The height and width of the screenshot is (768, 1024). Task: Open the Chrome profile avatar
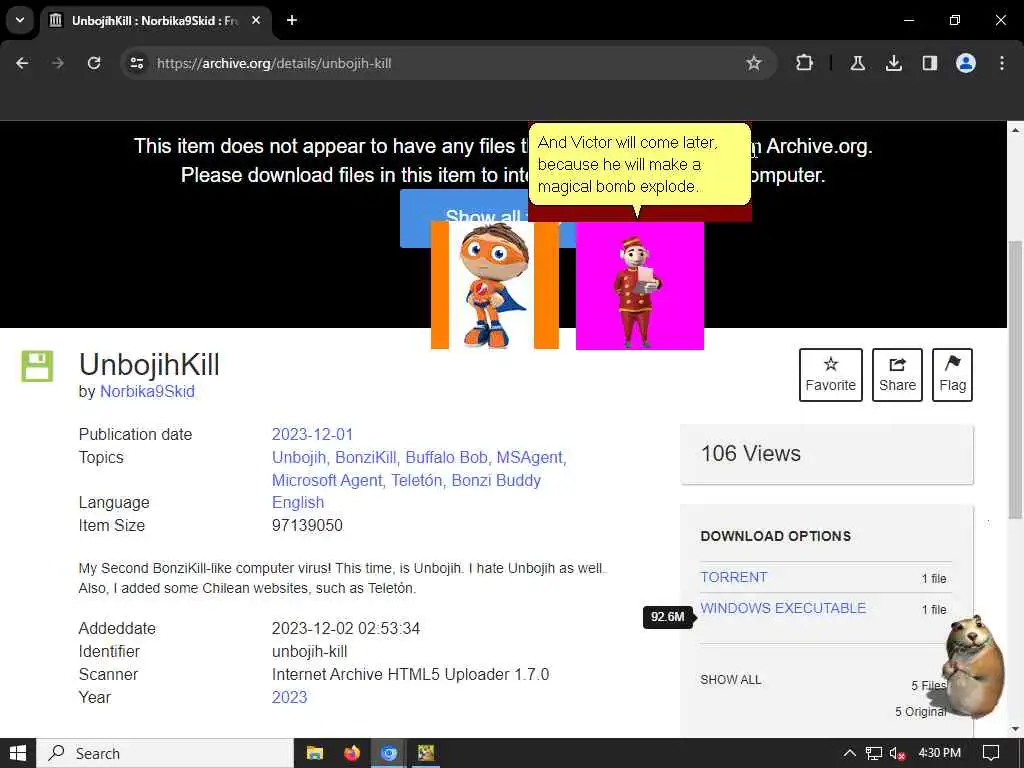pos(966,63)
